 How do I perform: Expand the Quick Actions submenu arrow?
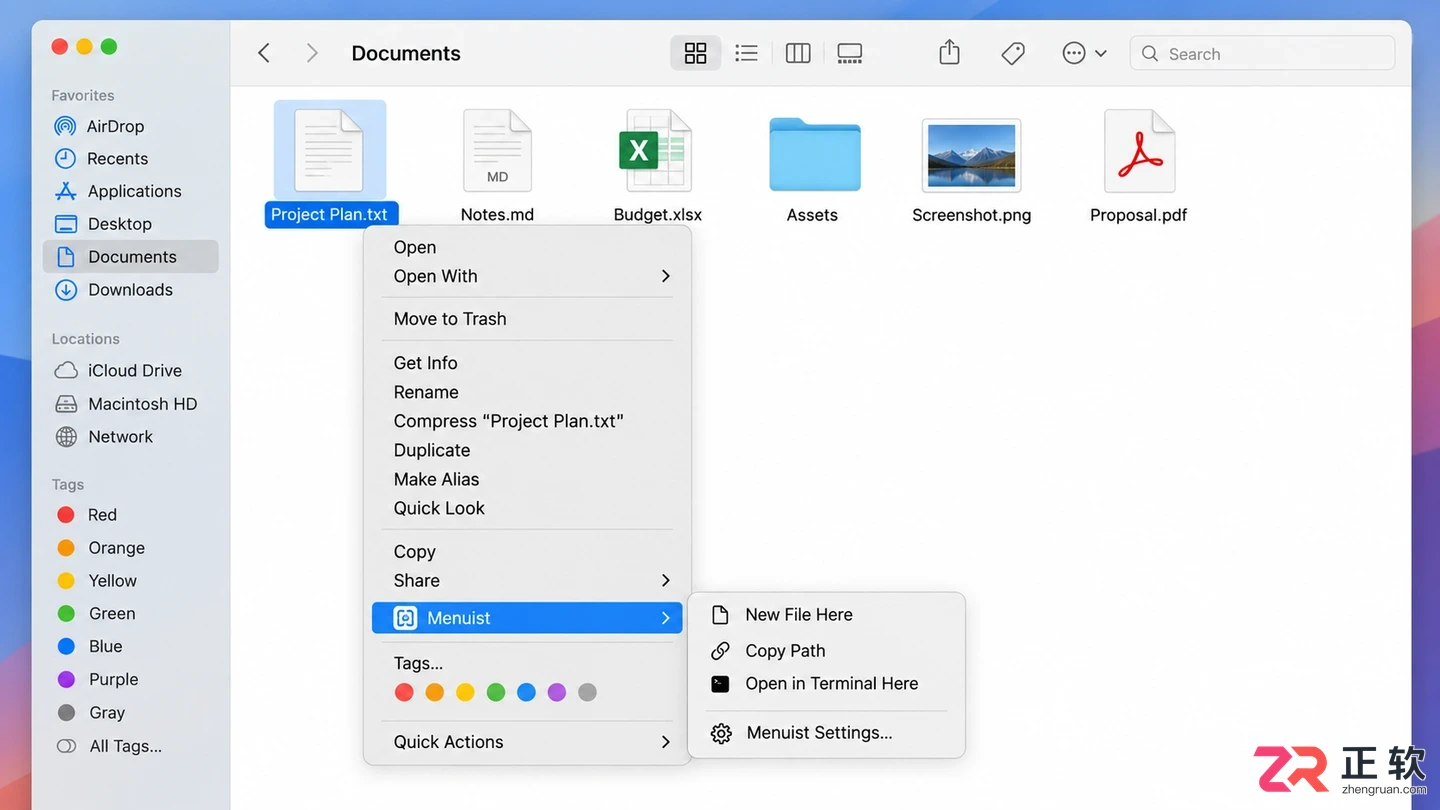coord(666,742)
